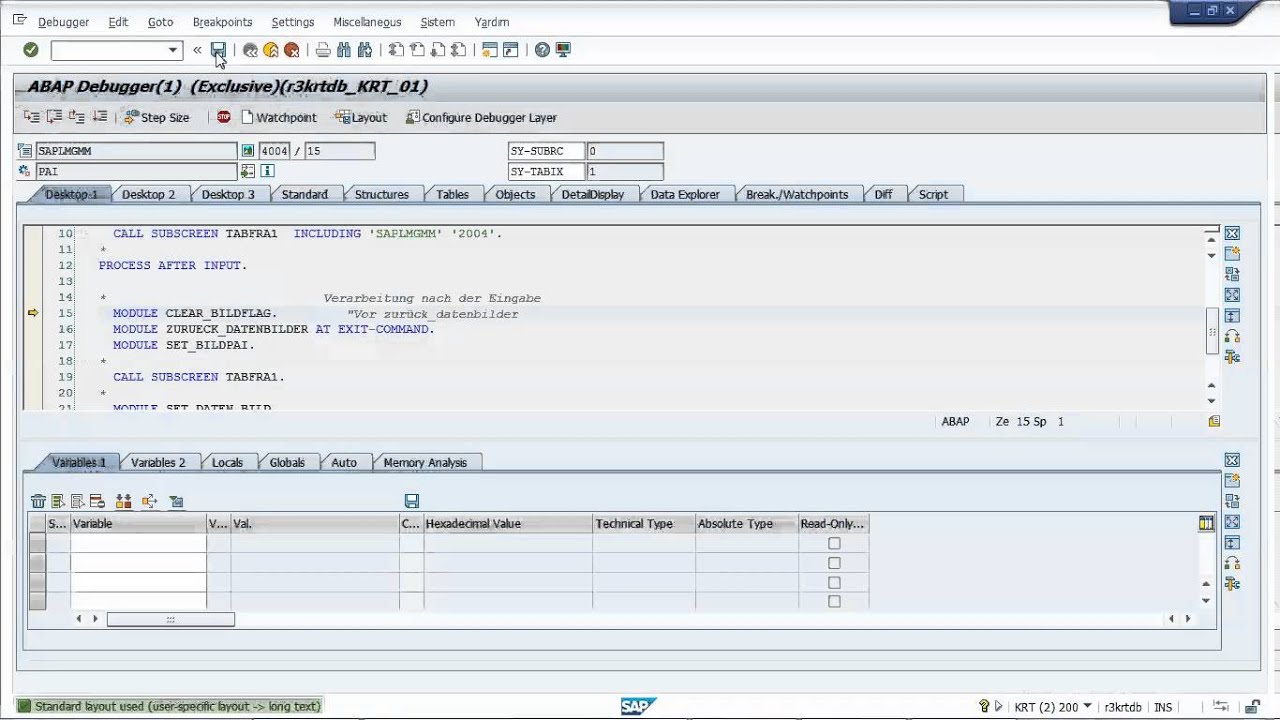Open the Breakpoints menu

(222, 22)
